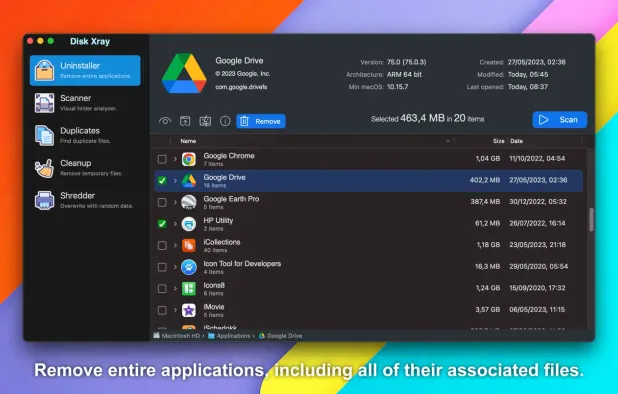
Task: Click the Quick Look eye icon in toolbar
Action: [165, 121]
